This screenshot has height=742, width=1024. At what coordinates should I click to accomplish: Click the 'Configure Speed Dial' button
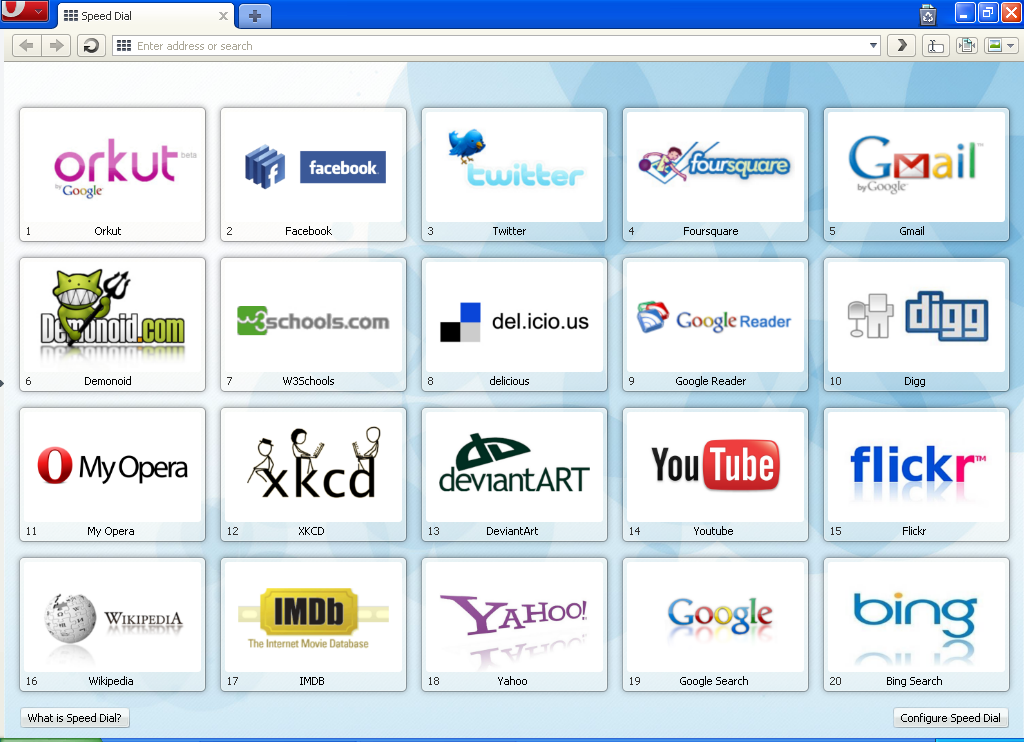click(950, 718)
